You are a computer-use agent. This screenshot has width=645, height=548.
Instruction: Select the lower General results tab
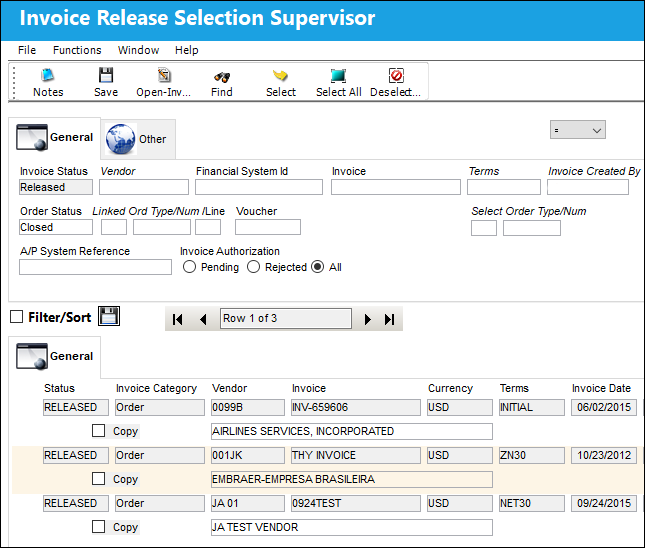54,357
